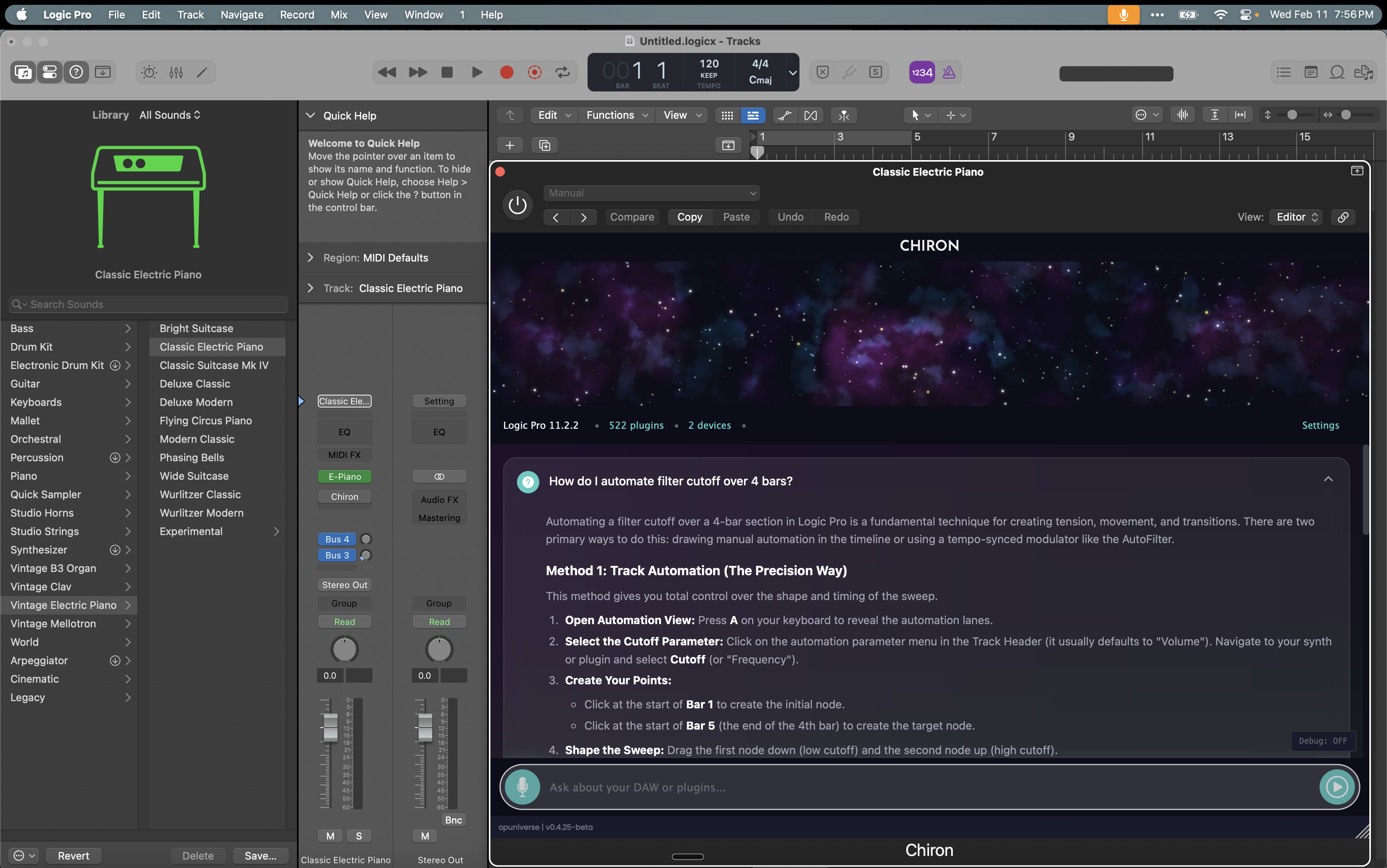Image resolution: width=1387 pixels, height=868 pixels.
Task: Show the Quick Help question mark icon
Action: click(x=76, y=72)
